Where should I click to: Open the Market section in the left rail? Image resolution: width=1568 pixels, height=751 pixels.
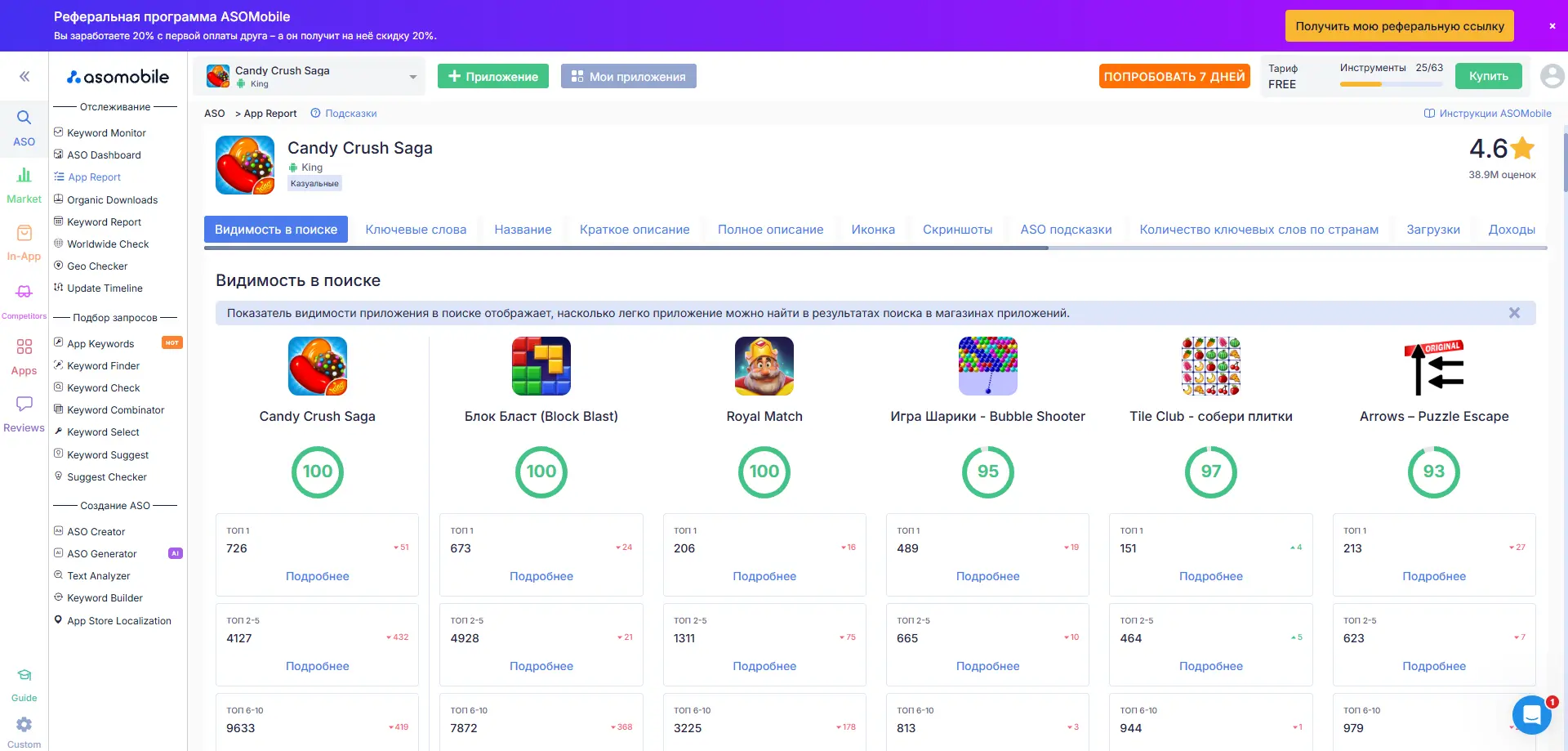click(24, 186)
